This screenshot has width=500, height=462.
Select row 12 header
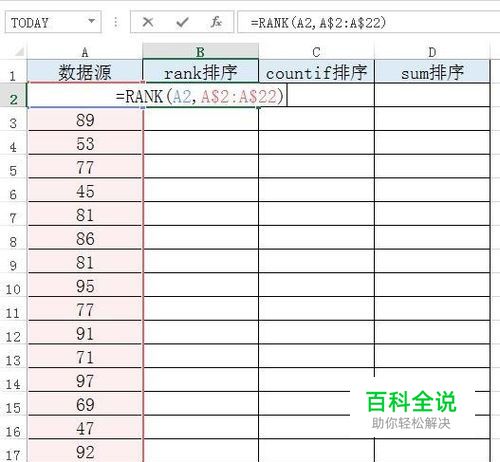(x=13, y=333)
